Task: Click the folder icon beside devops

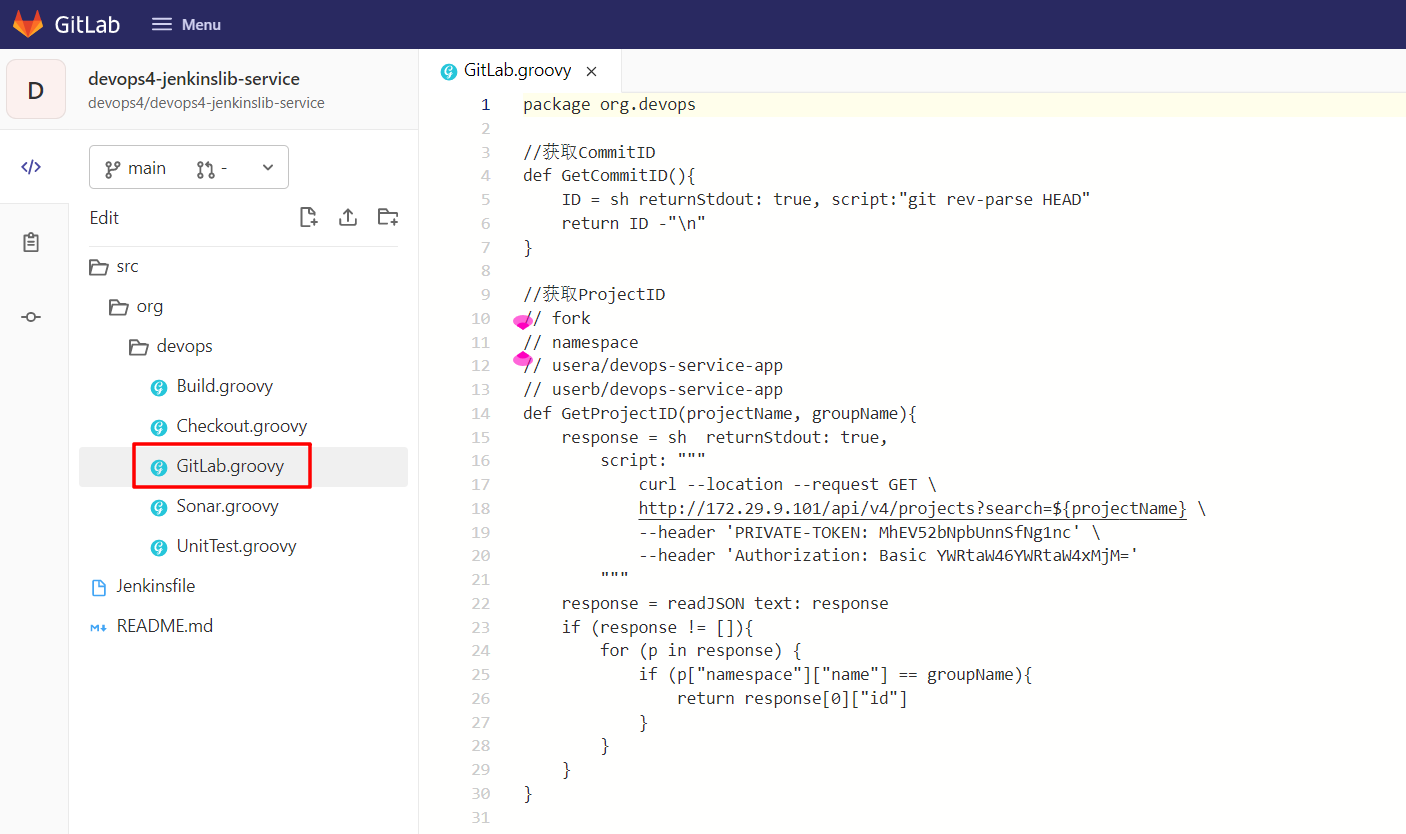Action: click(x=138, y=347)
